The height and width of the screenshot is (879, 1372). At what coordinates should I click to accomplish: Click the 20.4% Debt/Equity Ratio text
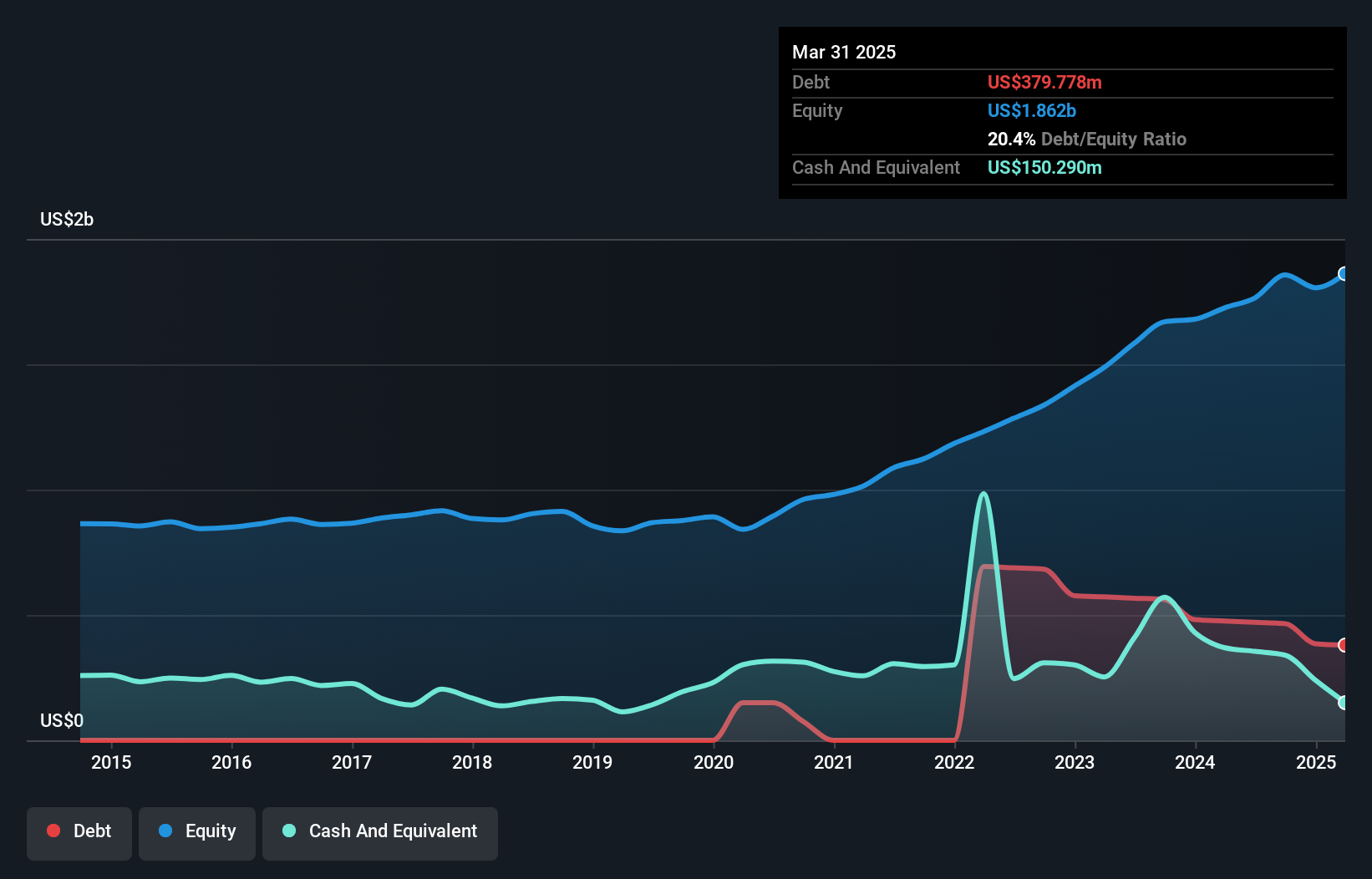(x=1087, y=139)
